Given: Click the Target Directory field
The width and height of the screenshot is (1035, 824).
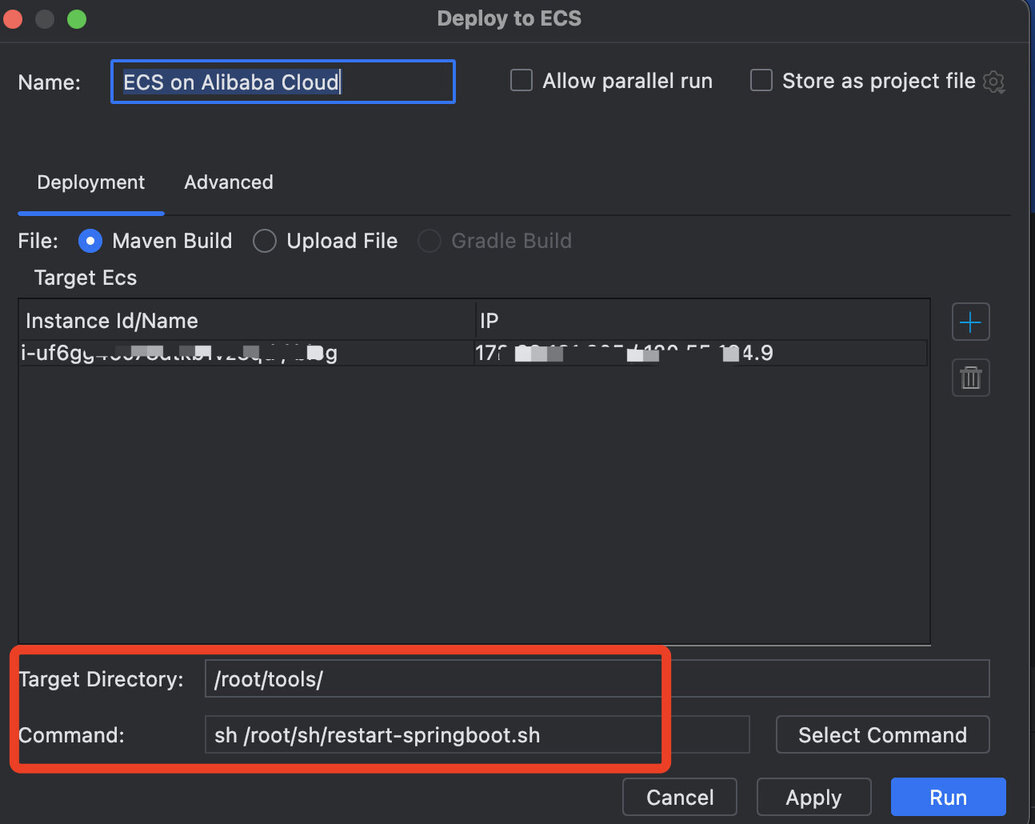Looking at the screenshot, I should (x=597, y=678).
